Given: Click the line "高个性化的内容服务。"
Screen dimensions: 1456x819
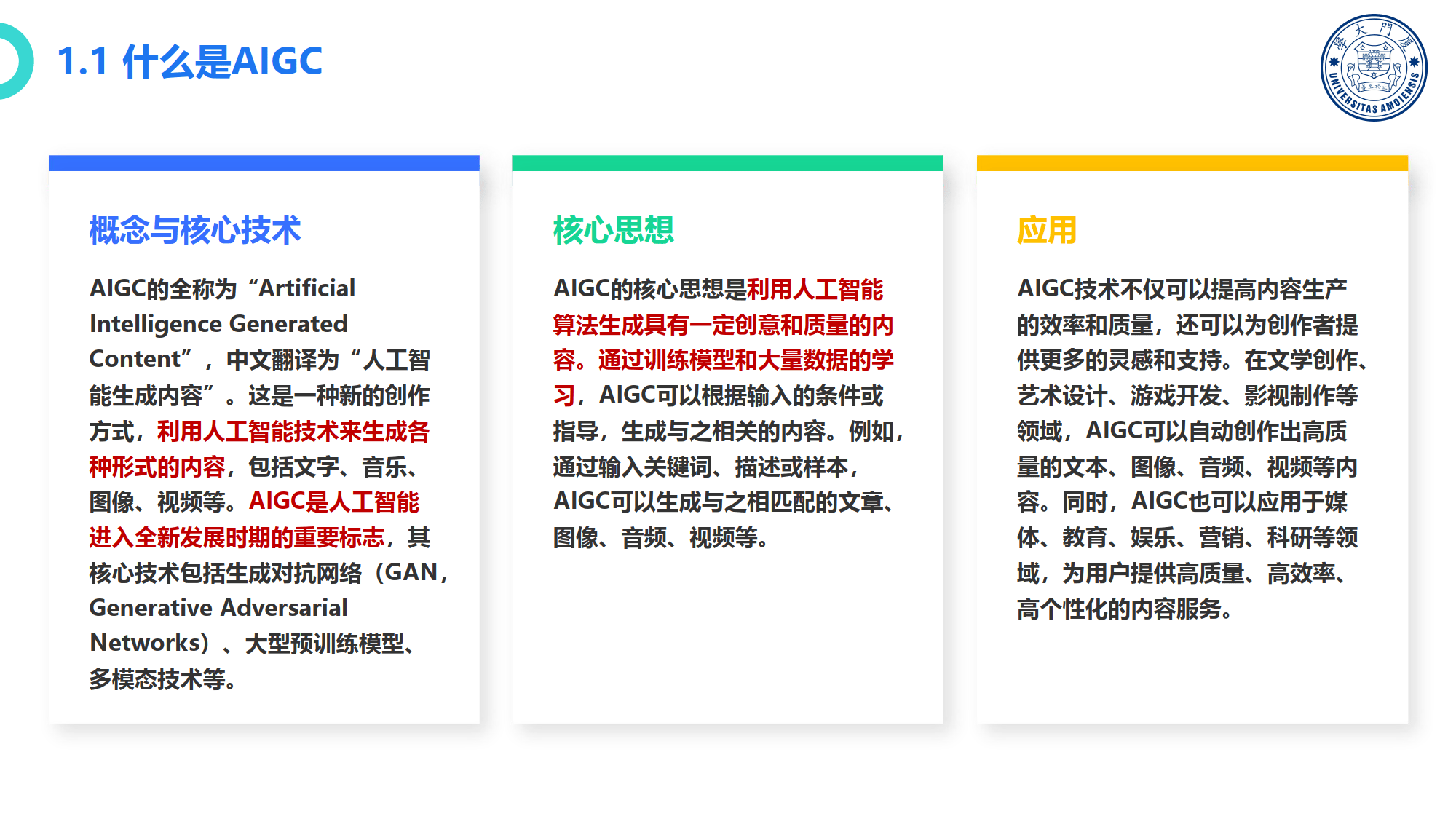Looking at the screenshot, I should pos(1125,609).
